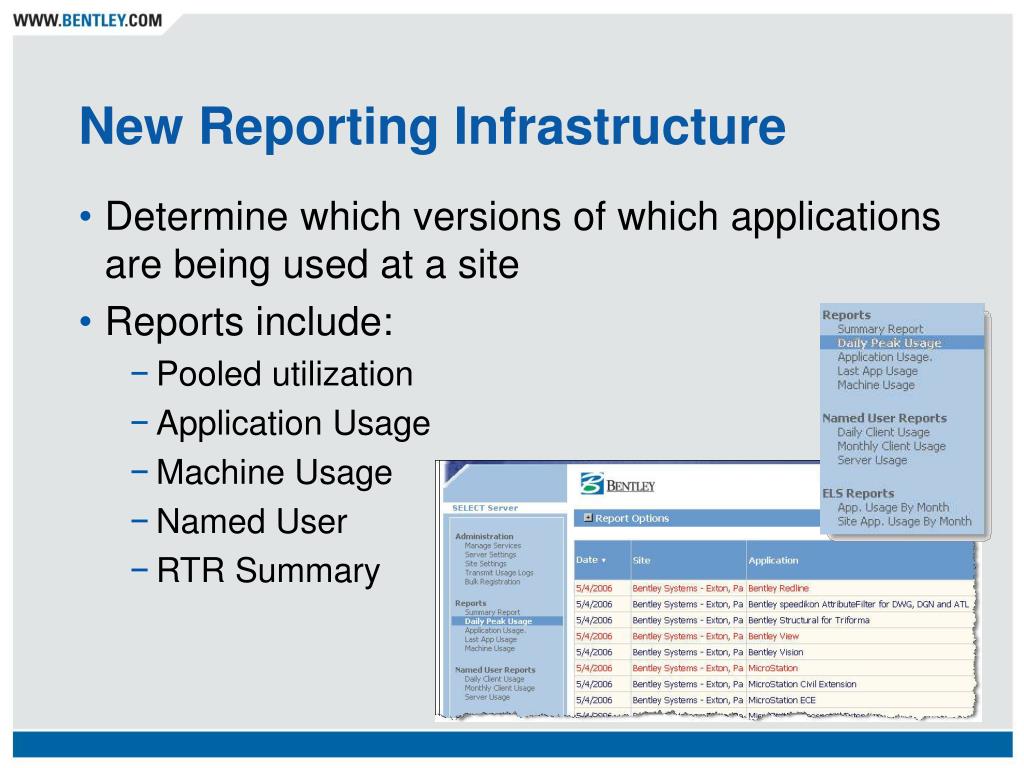Open App. Usage By Month ELS report
1024x768 pixels.
(x=893, y=507)
